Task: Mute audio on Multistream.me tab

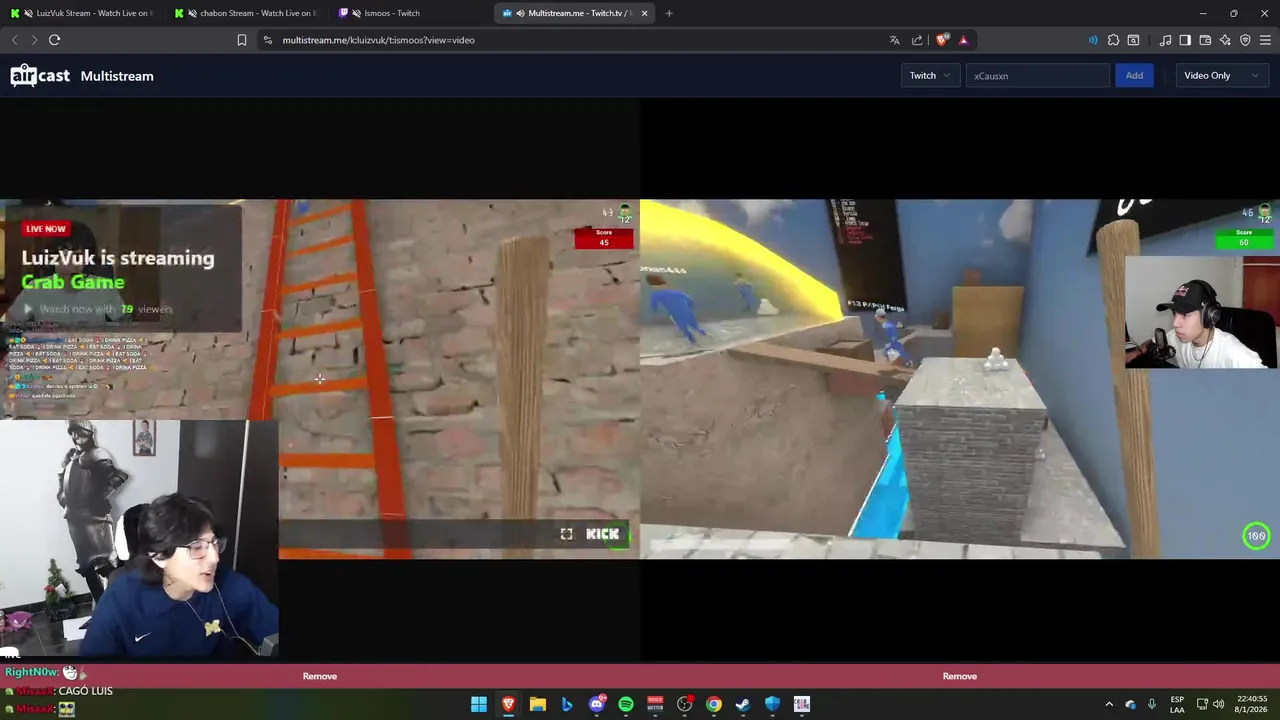Action: point(520,13)
